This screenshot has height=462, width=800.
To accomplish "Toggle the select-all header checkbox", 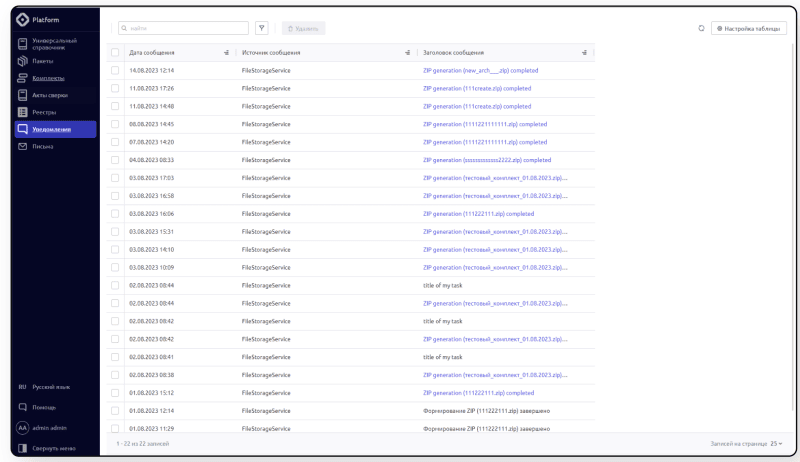I will coord(115,52).
